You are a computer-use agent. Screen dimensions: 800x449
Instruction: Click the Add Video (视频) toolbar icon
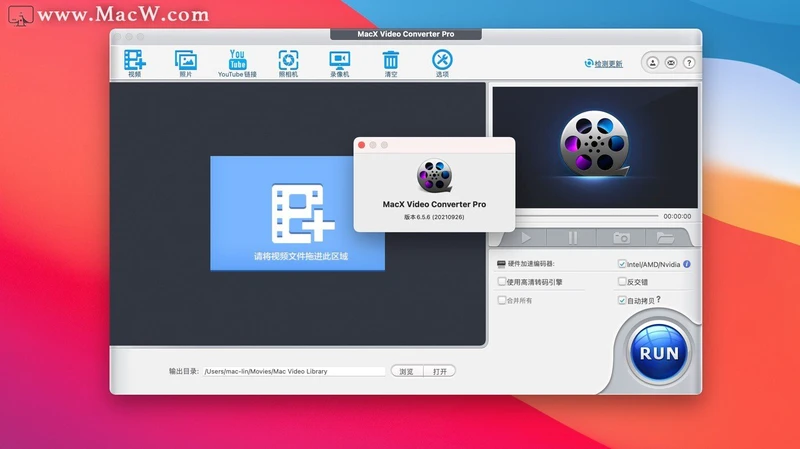point(135,63)
